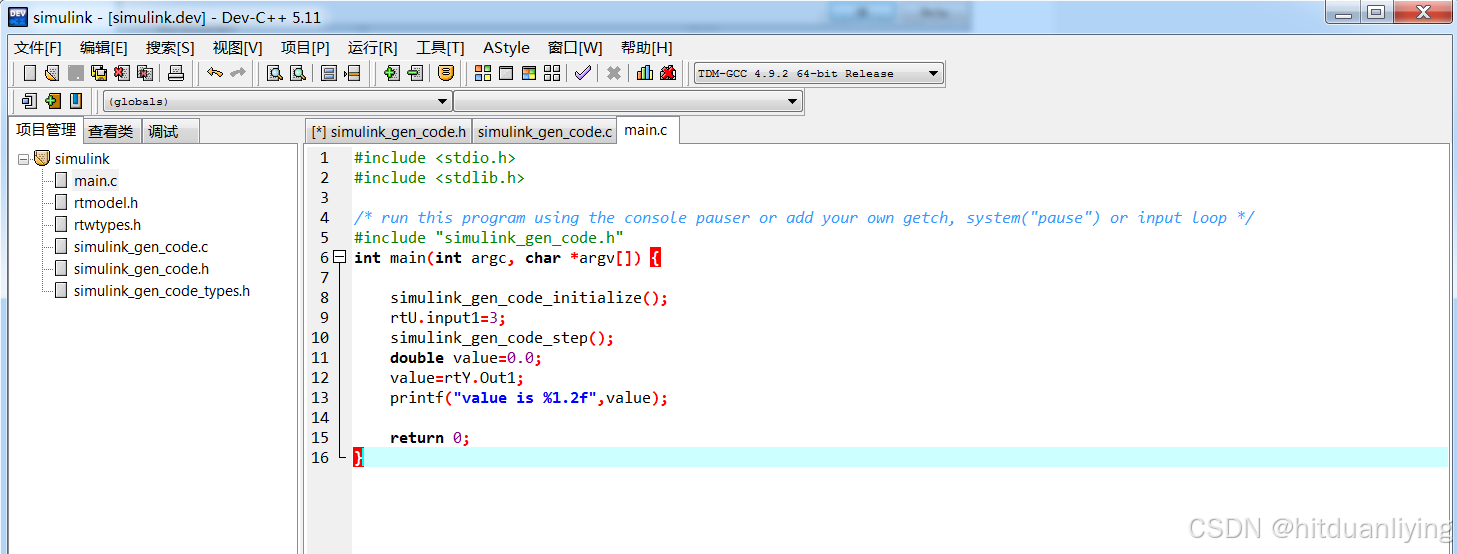1457x554 pixels.
Task: Click the Find magnifier icon
Action: [274, 73]
